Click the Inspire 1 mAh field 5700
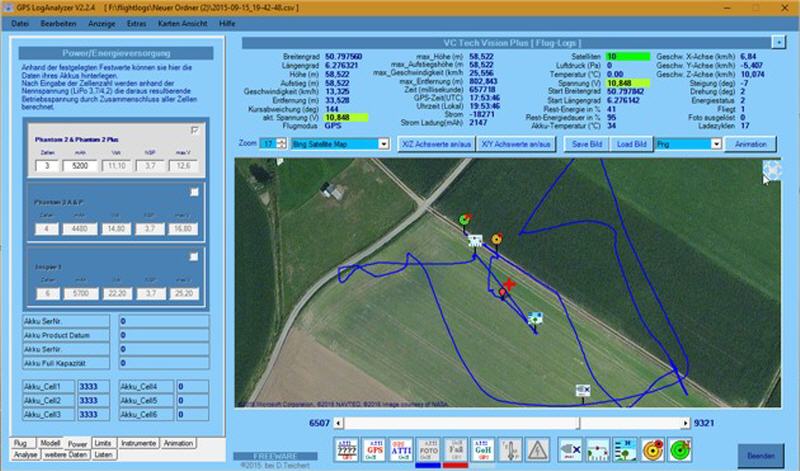800x471 pixels. (x=81, y=293)
